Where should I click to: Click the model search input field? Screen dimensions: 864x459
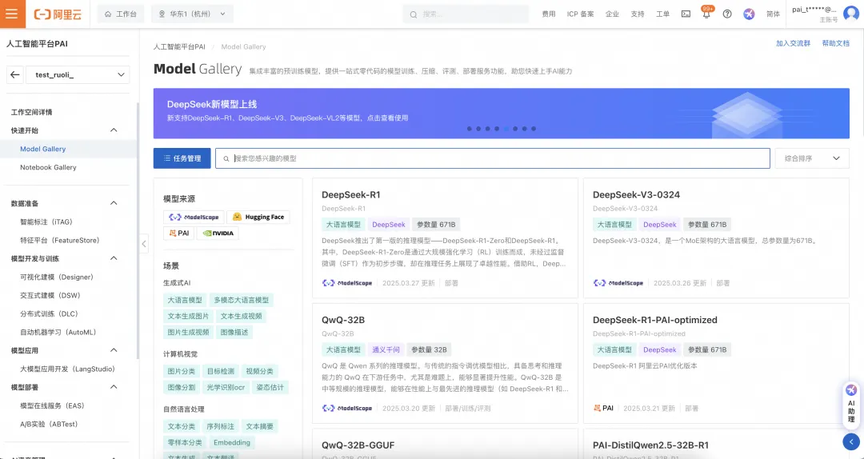(495, 158)
